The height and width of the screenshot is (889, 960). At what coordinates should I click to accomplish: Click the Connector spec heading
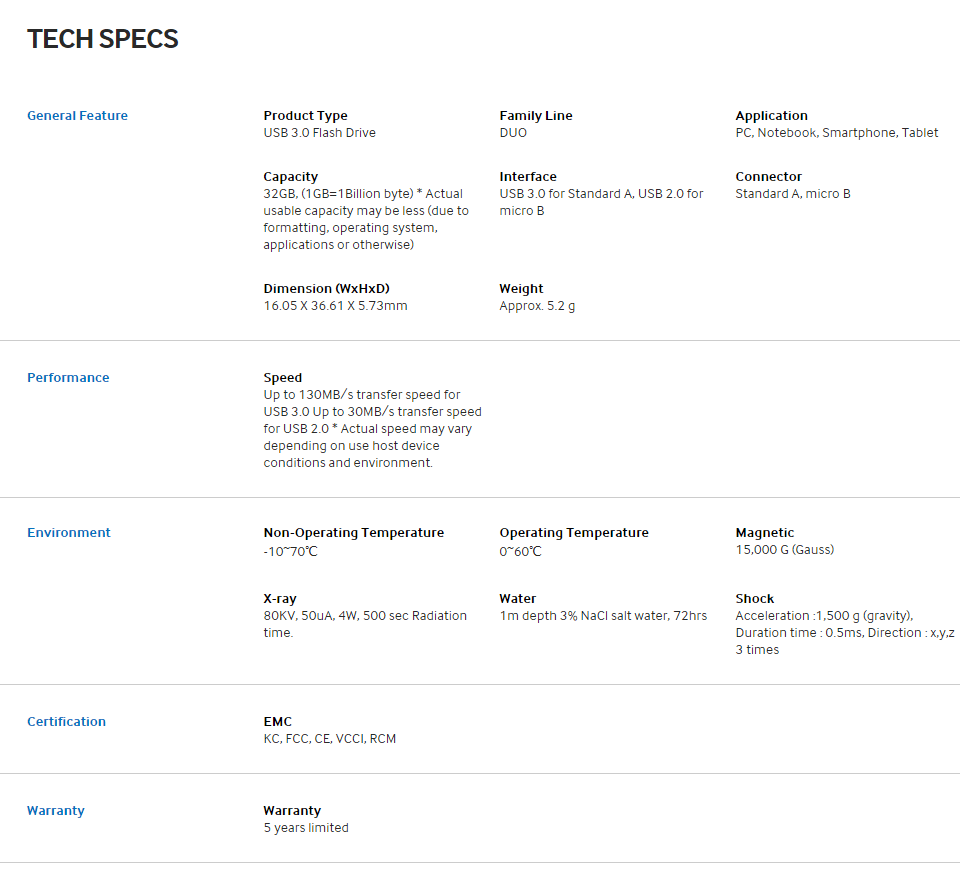point(768,177)
